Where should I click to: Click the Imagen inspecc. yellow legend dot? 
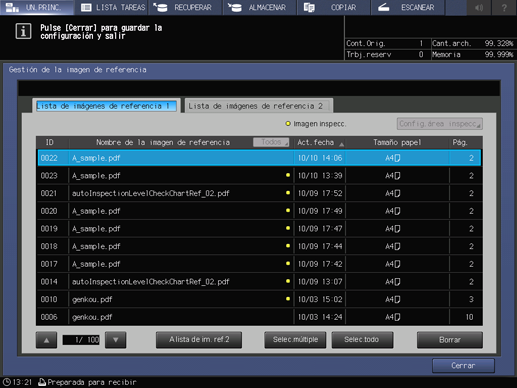coord(288,124)
